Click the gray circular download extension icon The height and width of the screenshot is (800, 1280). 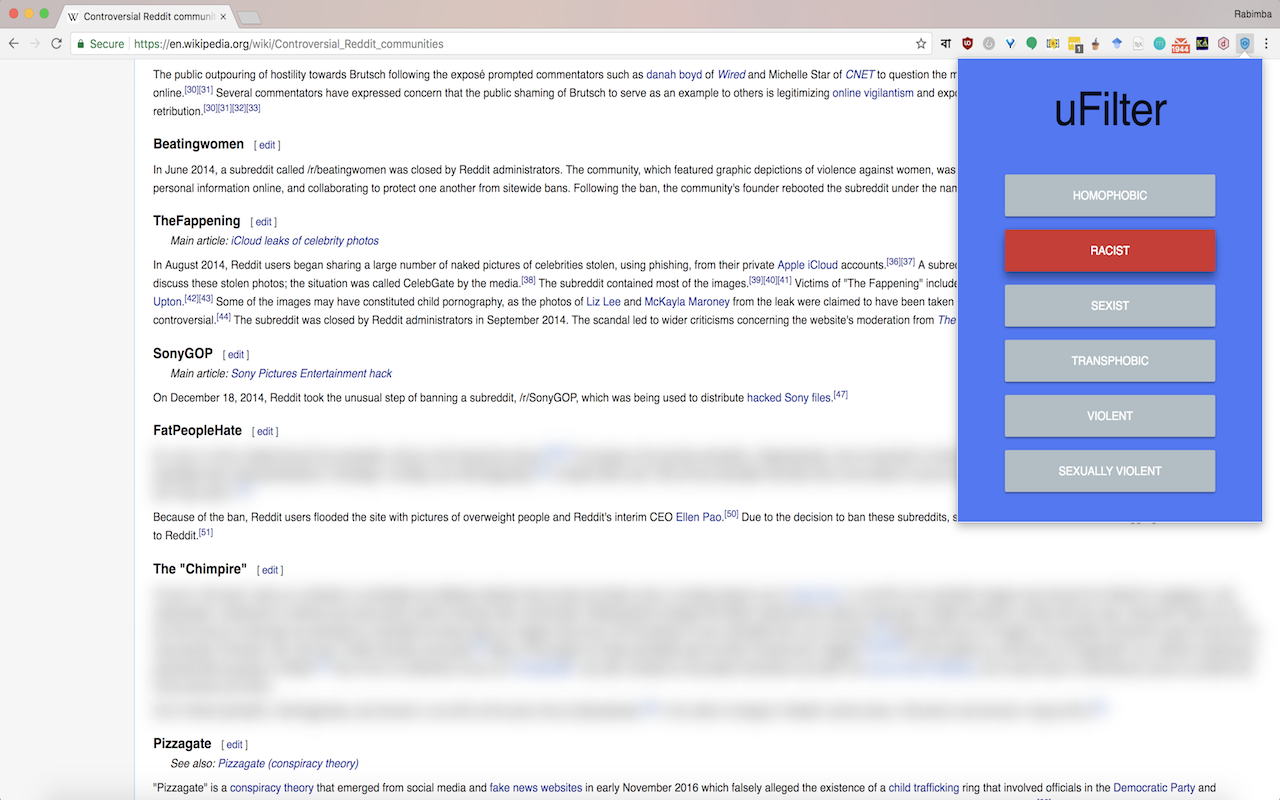pyautogui.click(x=989, y=44)
